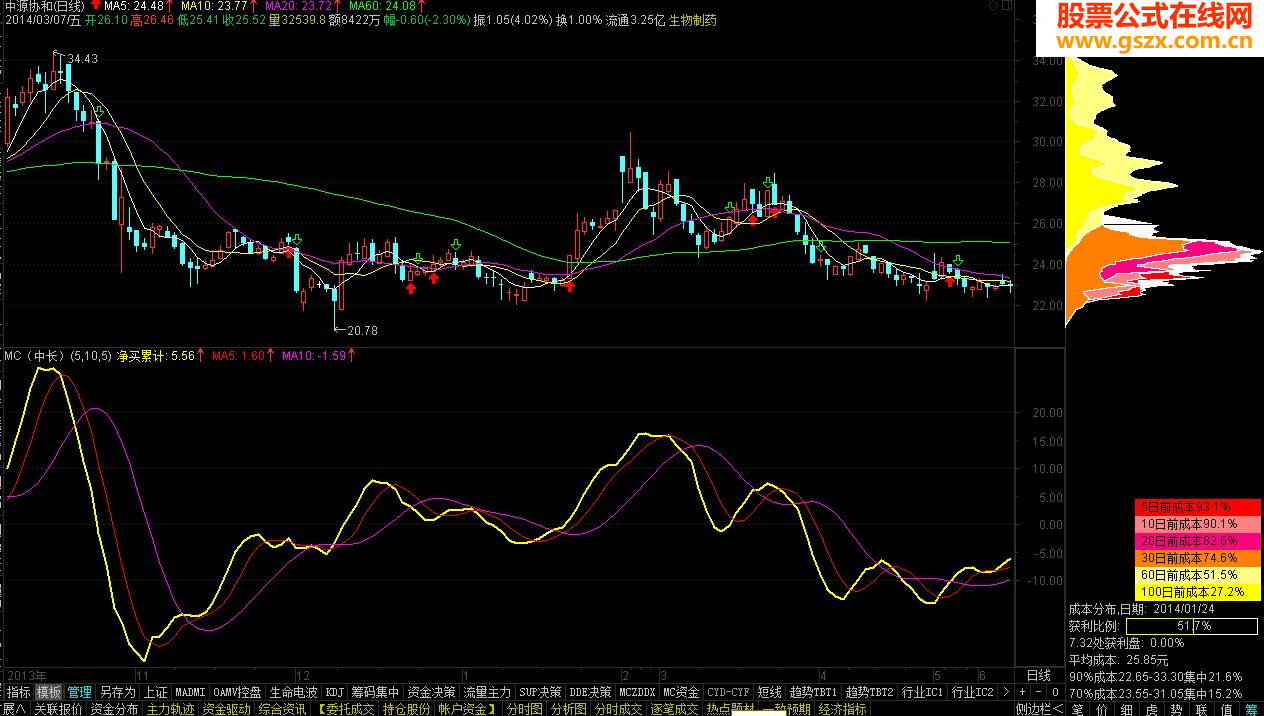The height and width of the screenshot is (716, 1264).
Task: Open the 逐笔成交 tab
Action: [x=674, y=709]
